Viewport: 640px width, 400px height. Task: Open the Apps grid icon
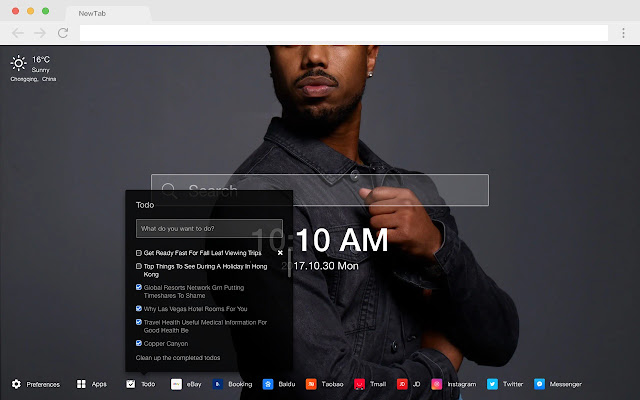pos(81,384)
